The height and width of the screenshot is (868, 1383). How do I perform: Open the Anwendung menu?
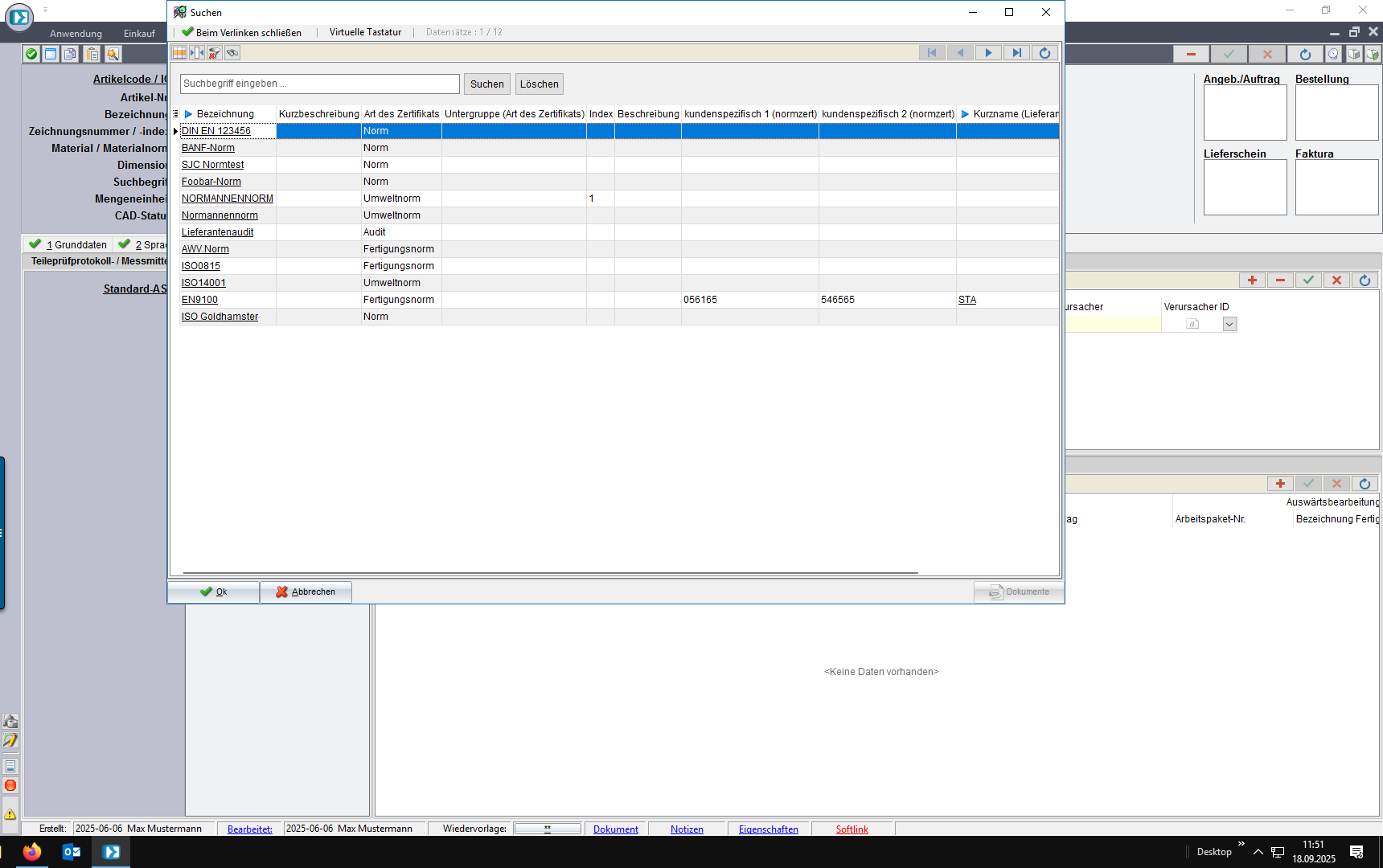76,34
